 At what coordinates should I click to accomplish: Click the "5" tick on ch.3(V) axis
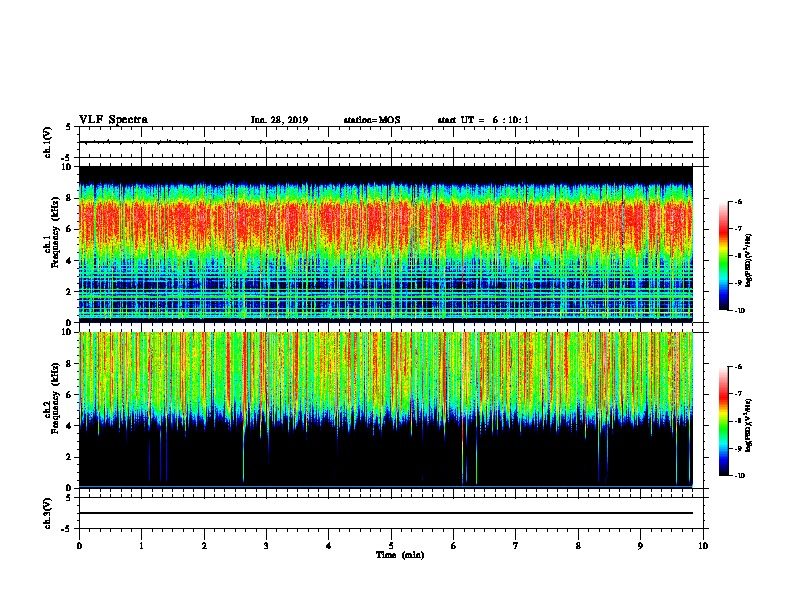pos(69,498)
